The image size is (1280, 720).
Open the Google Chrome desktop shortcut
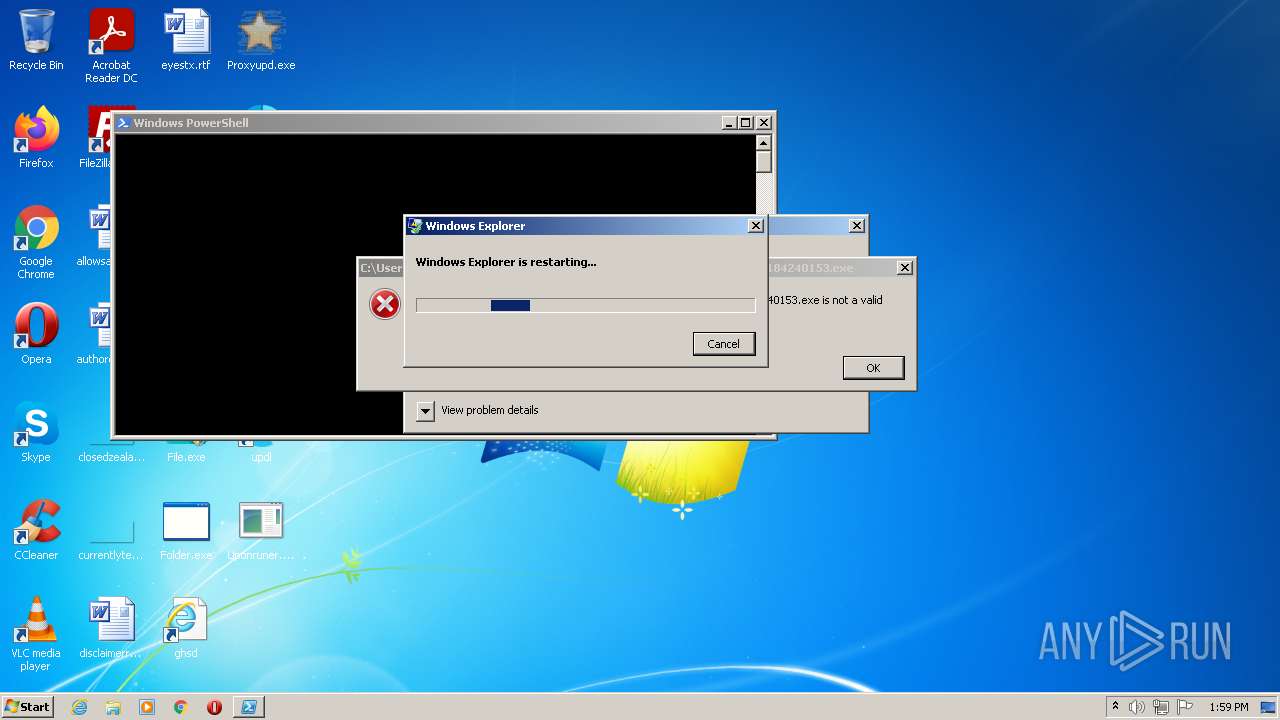[x=36, y=242]
